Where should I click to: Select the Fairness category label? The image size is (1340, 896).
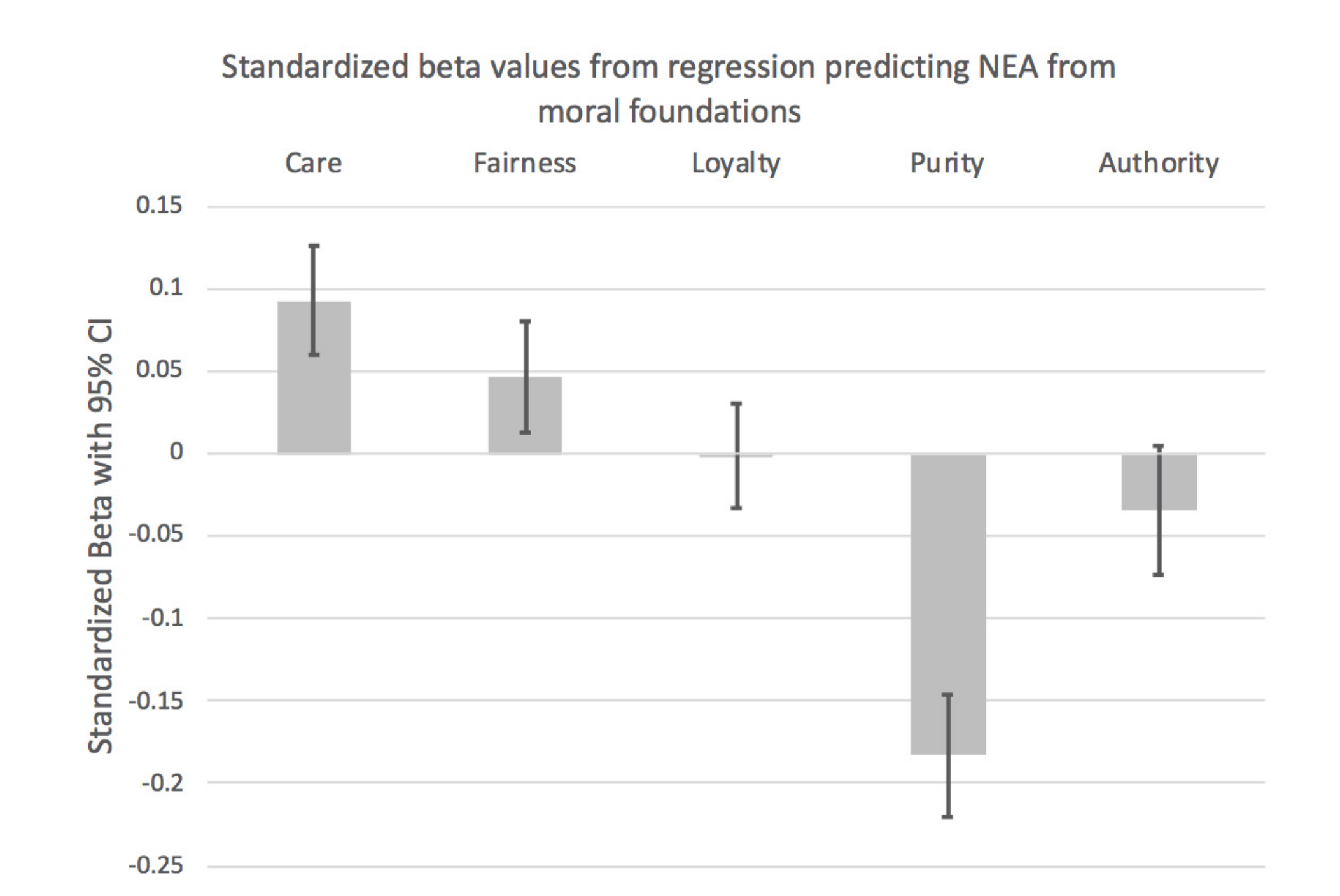pyautogui.click(x=524, y=164)
